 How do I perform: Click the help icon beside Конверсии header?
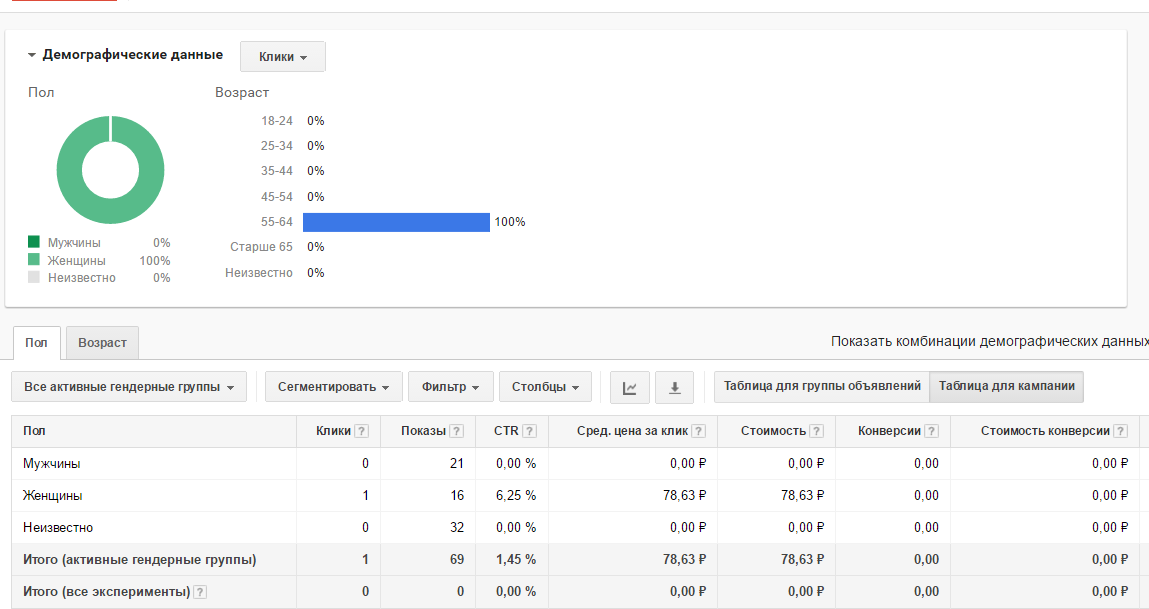931,431
